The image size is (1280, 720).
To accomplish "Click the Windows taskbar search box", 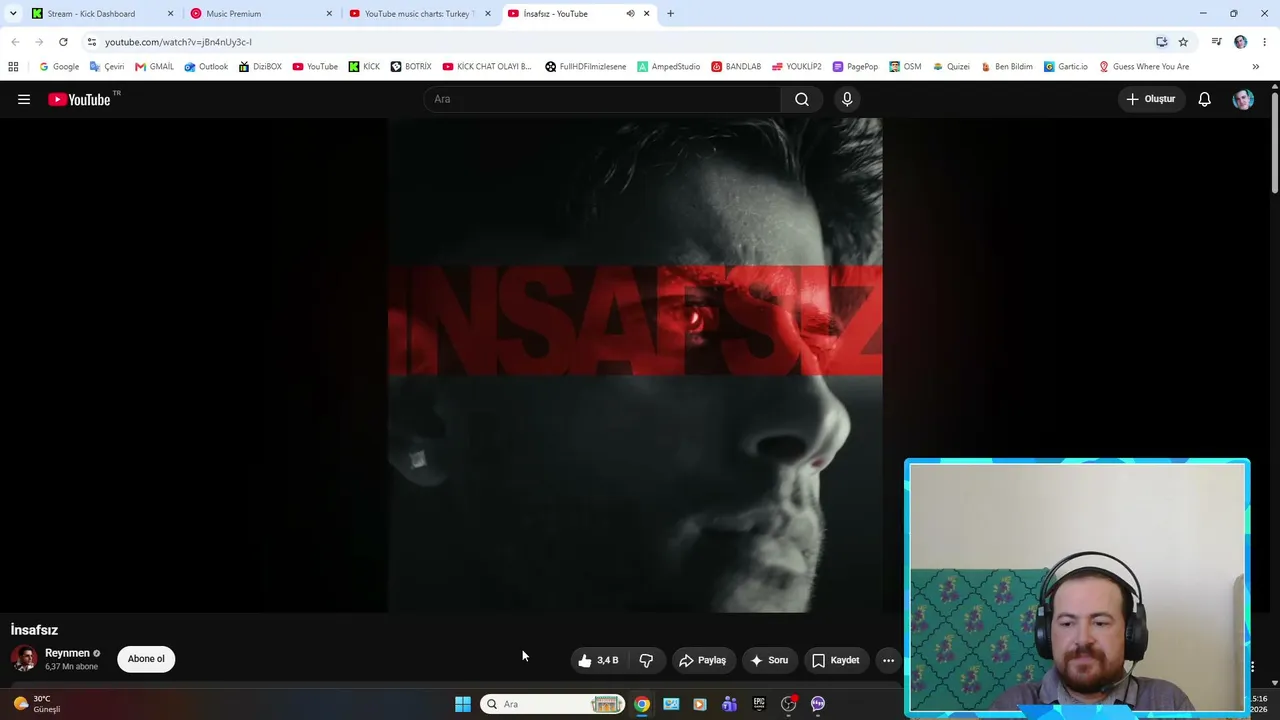I will [x=552, y=704].
